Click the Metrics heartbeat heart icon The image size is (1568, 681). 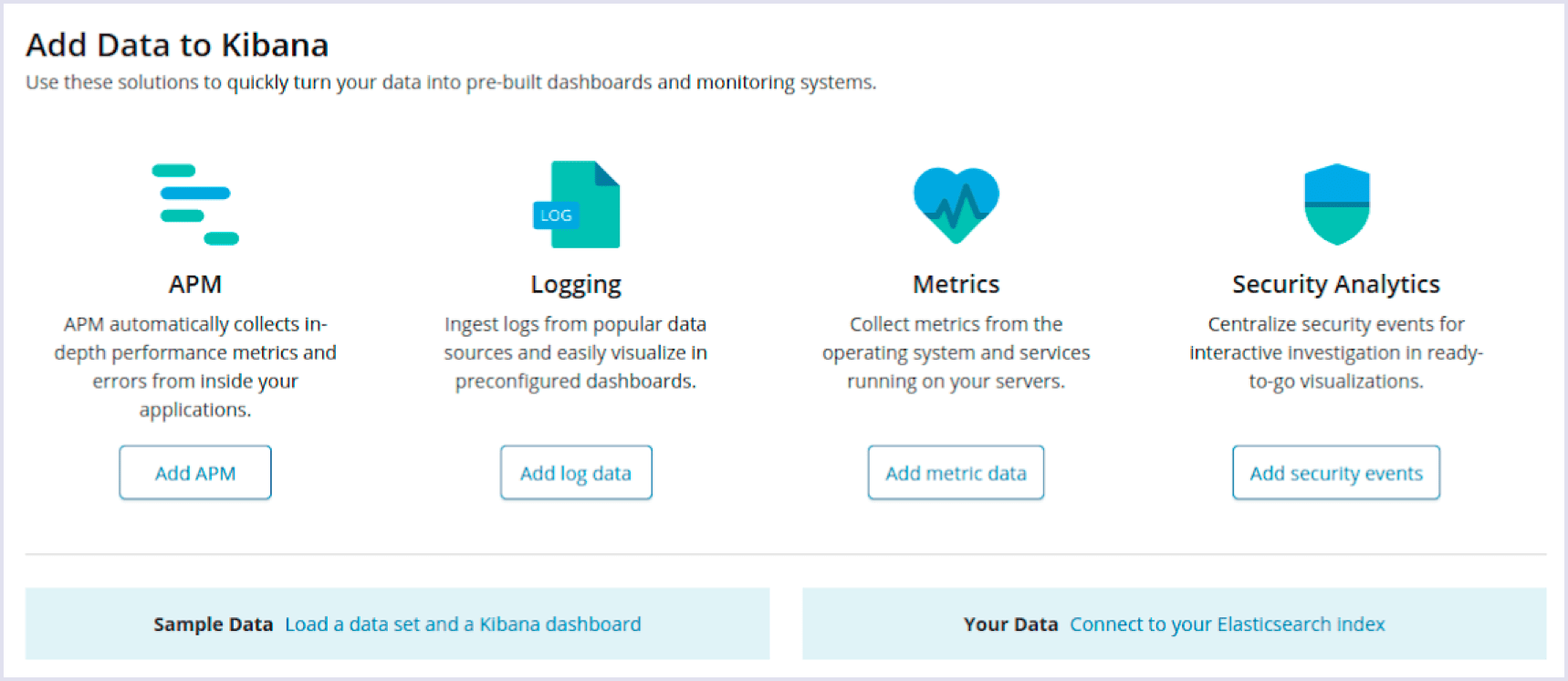pyautogui.click(x=956, y=204)
